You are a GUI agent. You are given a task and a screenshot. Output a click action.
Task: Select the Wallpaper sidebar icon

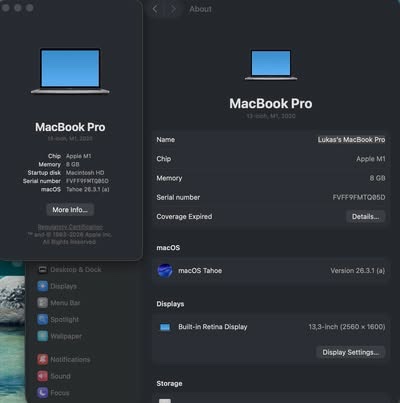42,336
